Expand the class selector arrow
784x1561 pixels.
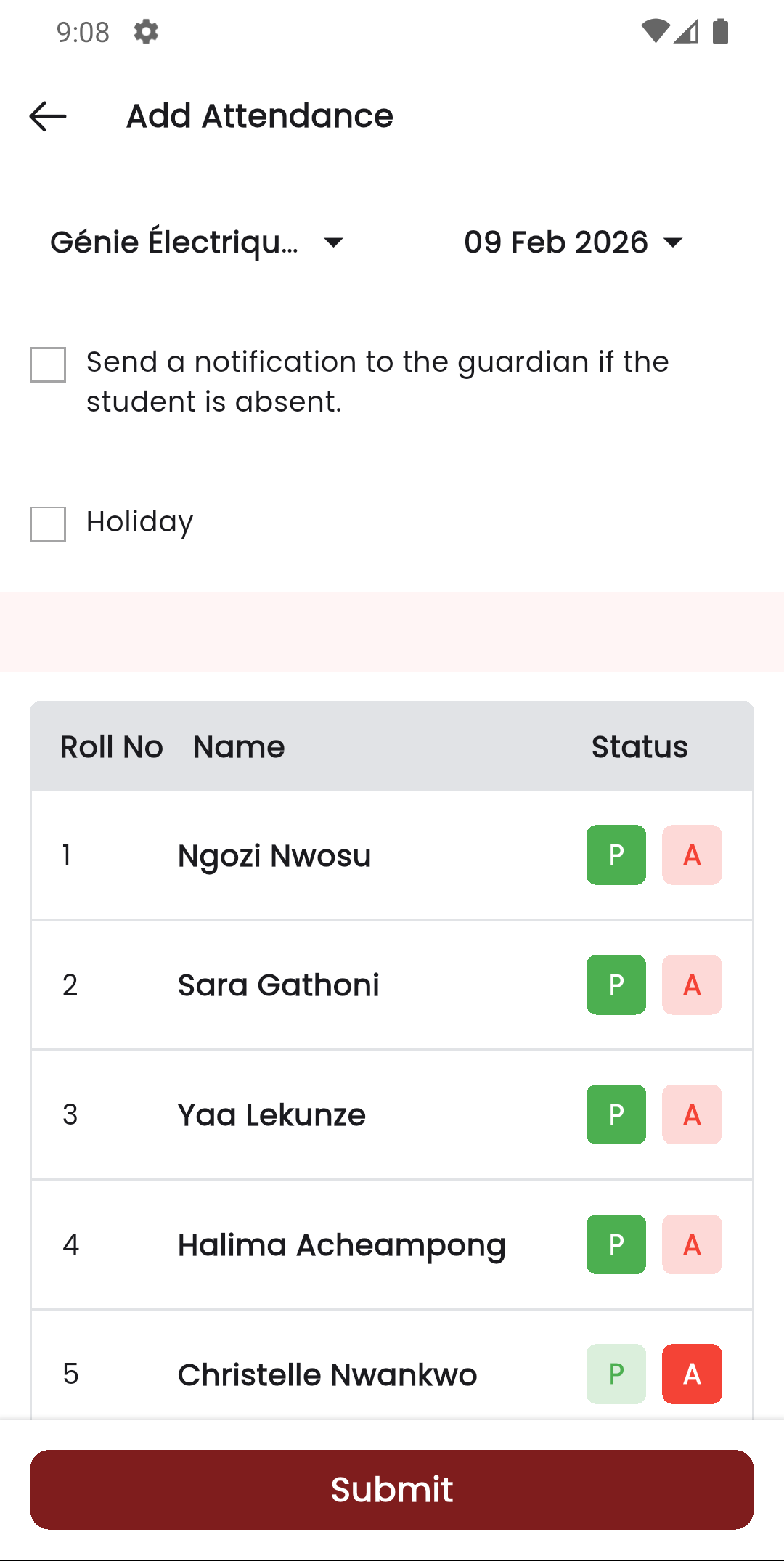334,242
